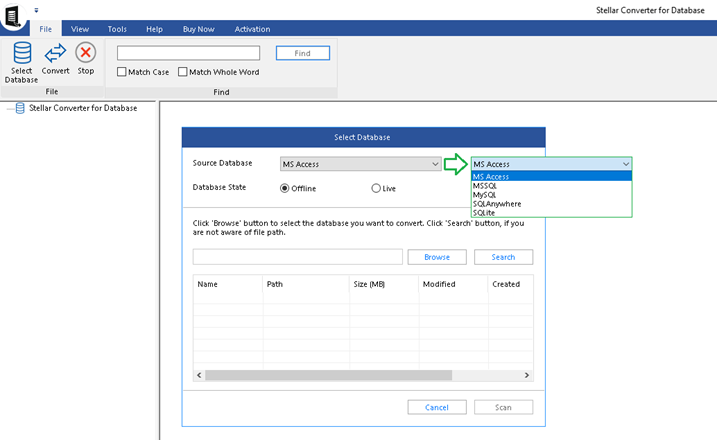Open the Tools menu tab
This screenshot has width=717, height=440.
point(117,29)
